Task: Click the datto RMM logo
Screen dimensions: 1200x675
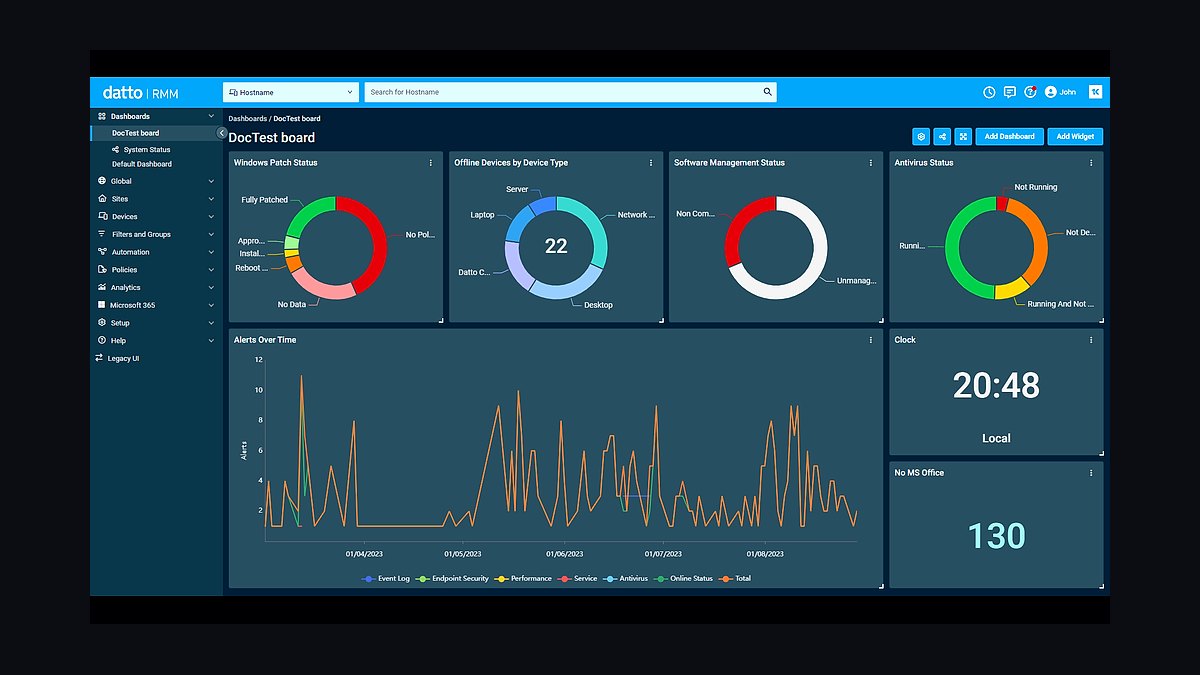Action: click(141, 93)
